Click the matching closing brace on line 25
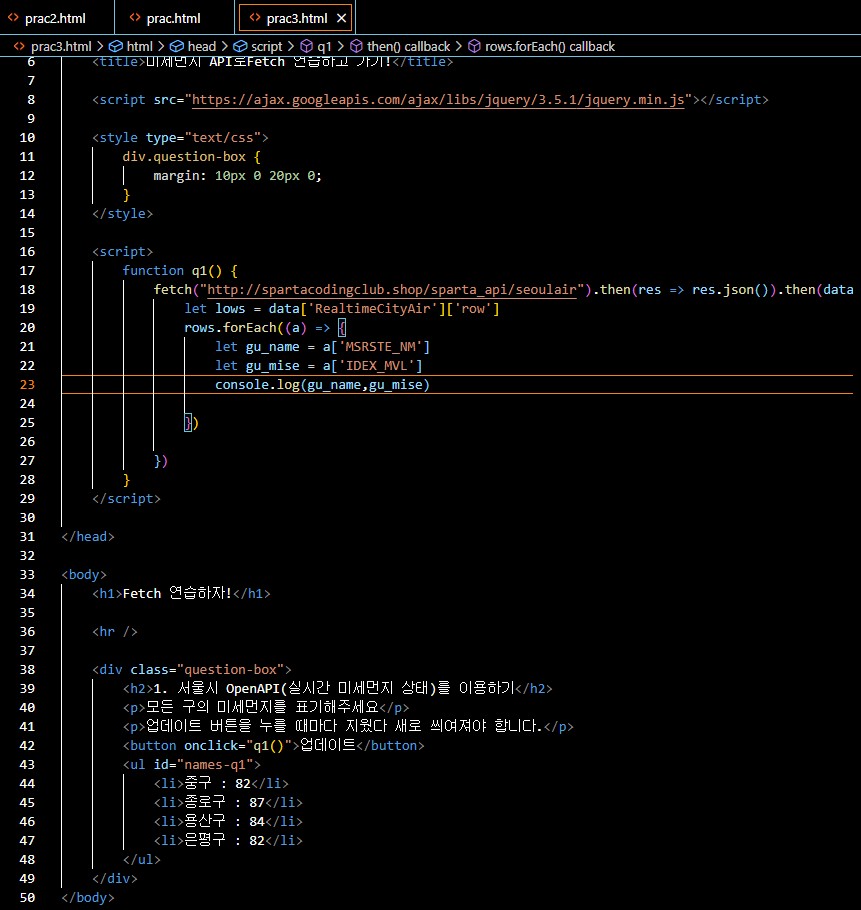This screenshot has height=910, width=861. [188, 423]
